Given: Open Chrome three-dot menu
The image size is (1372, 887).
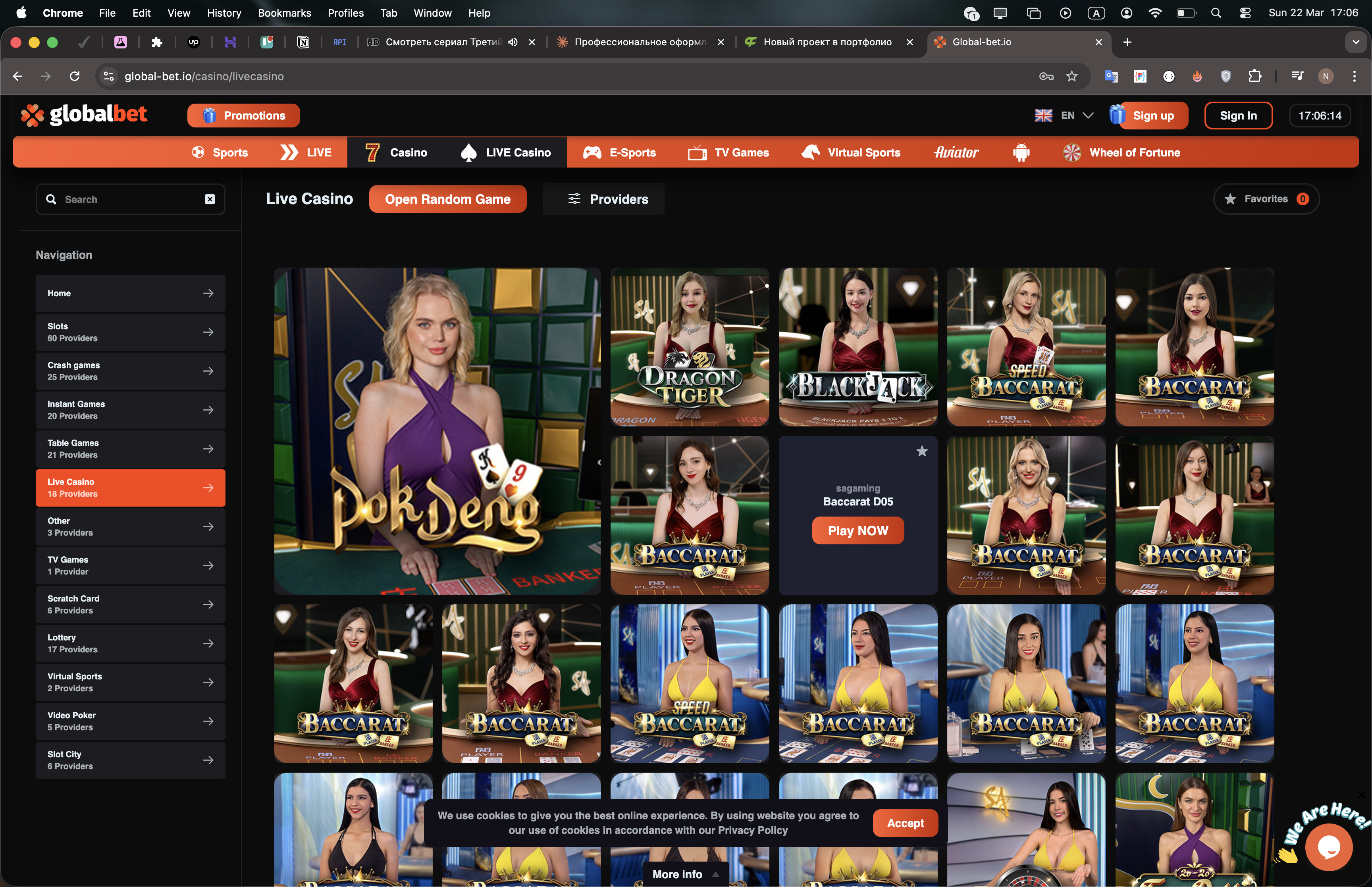Looking at the screenshot, I should 1354,76.
